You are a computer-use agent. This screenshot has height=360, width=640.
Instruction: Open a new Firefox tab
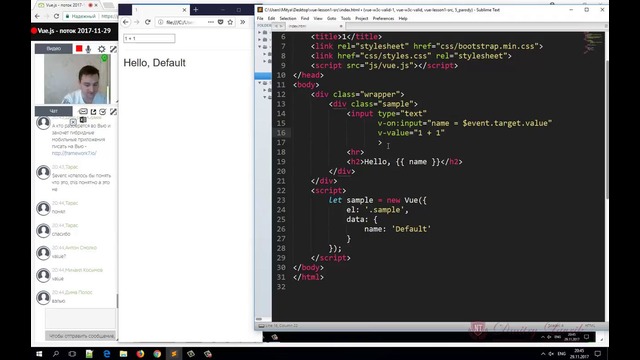tap(196, 9)
